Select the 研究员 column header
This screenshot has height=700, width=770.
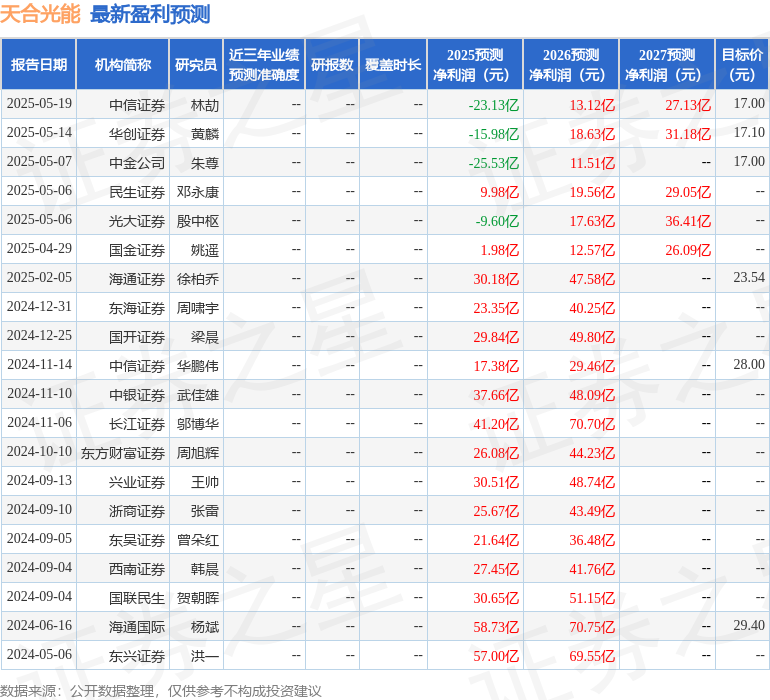tap(195, 65)
